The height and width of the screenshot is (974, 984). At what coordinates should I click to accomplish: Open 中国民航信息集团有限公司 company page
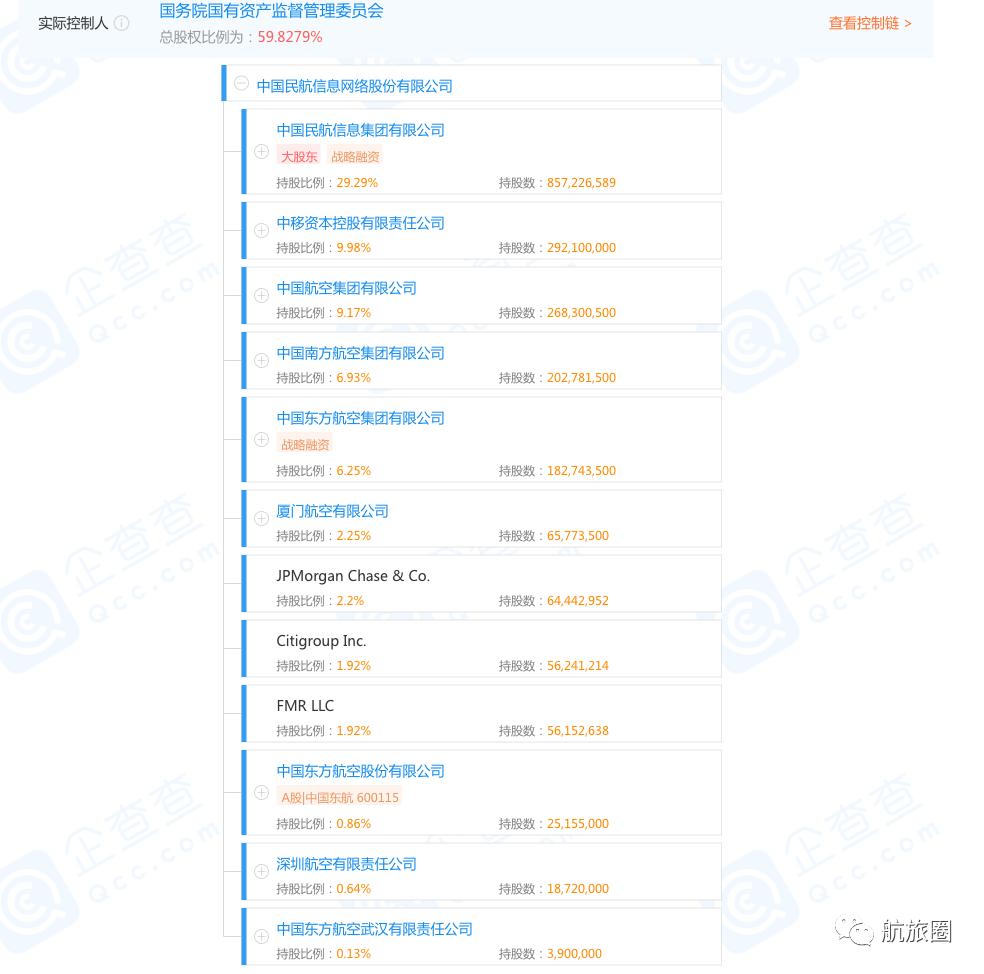360,130
